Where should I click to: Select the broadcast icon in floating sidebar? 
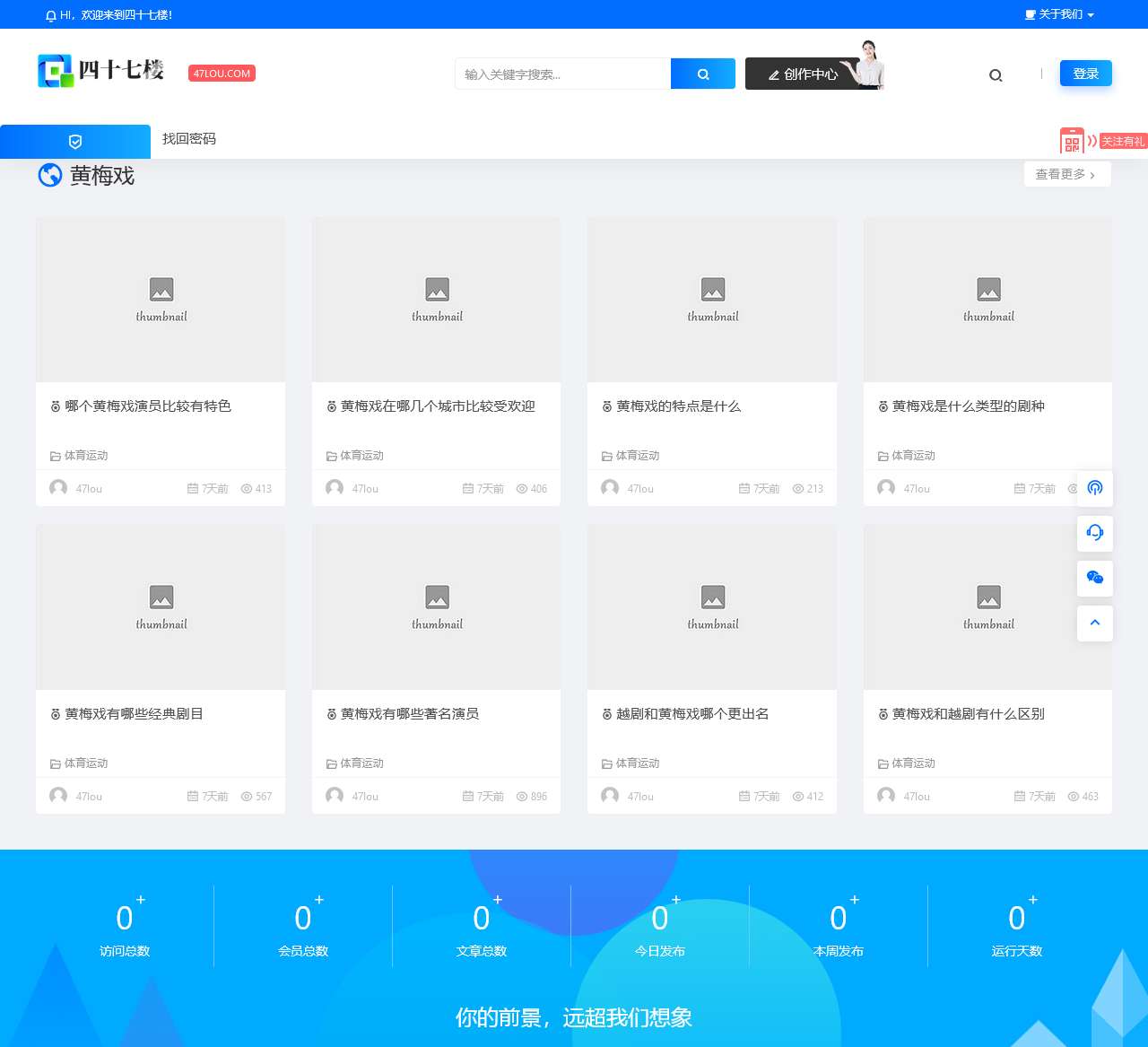(x=1094, y=488)
